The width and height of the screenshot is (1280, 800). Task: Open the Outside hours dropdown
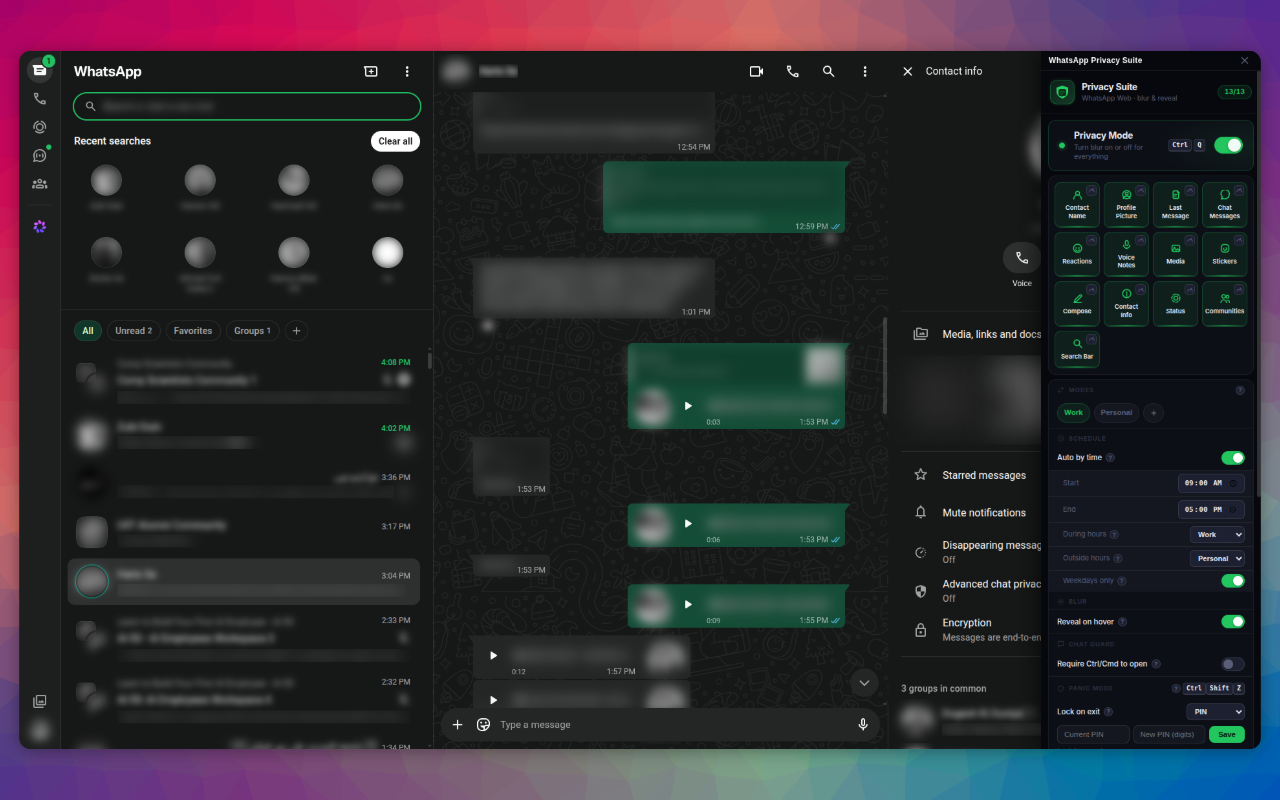pyautogui.click(x=1217, y=559)
